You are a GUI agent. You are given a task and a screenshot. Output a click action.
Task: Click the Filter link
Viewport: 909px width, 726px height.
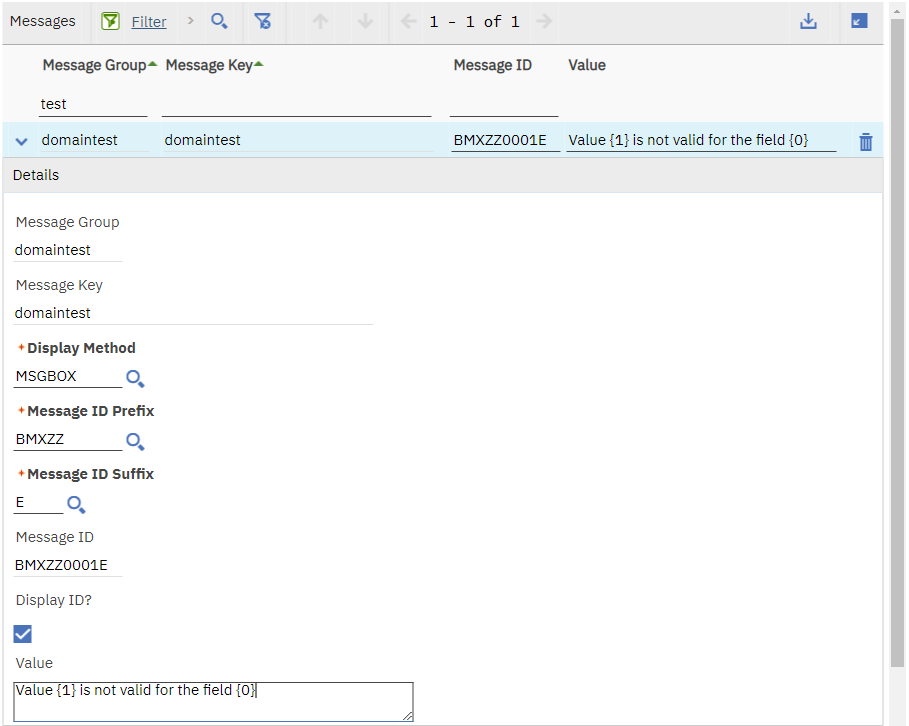click(149, 22)
